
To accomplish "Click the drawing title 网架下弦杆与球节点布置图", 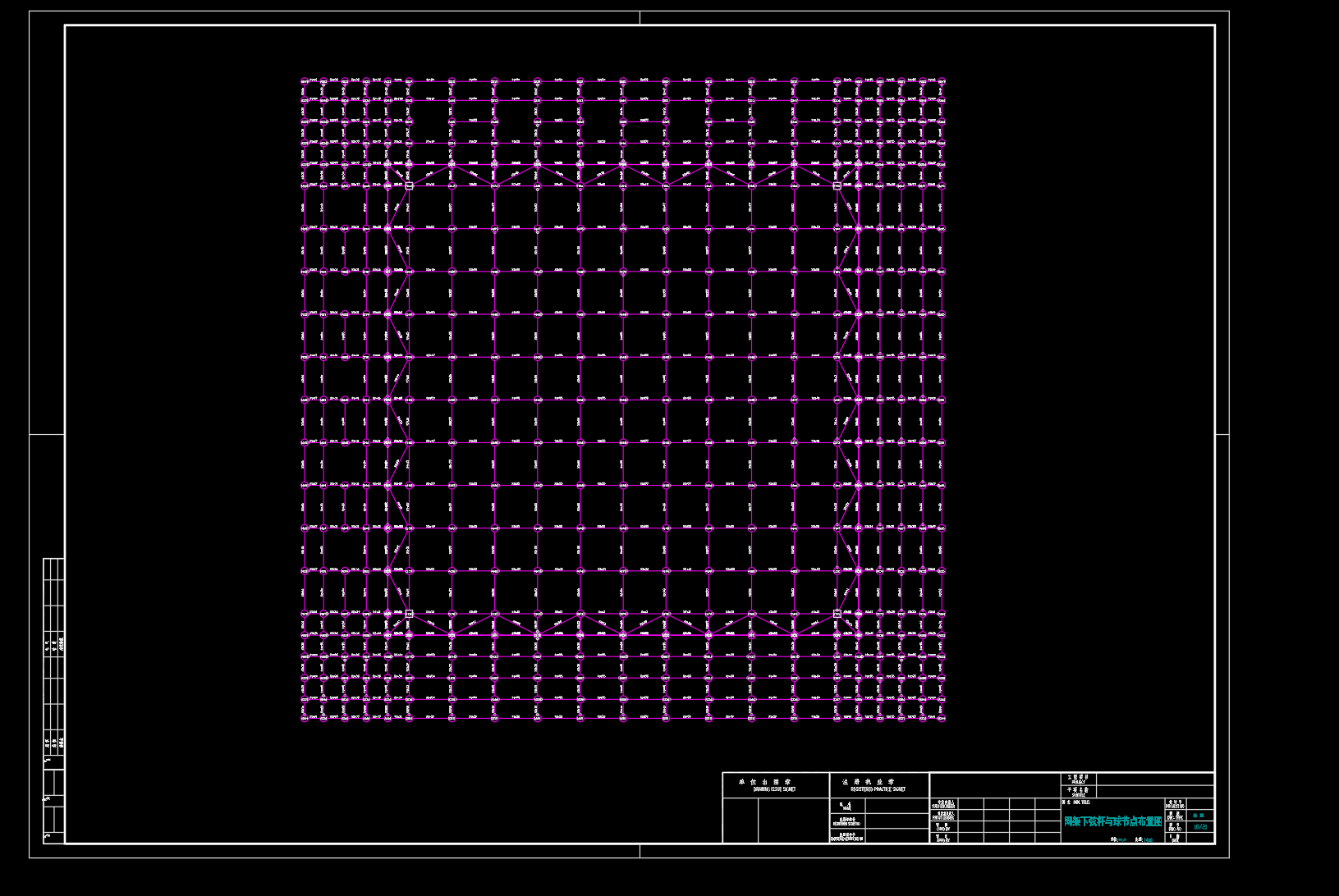I will point(1113,821).
